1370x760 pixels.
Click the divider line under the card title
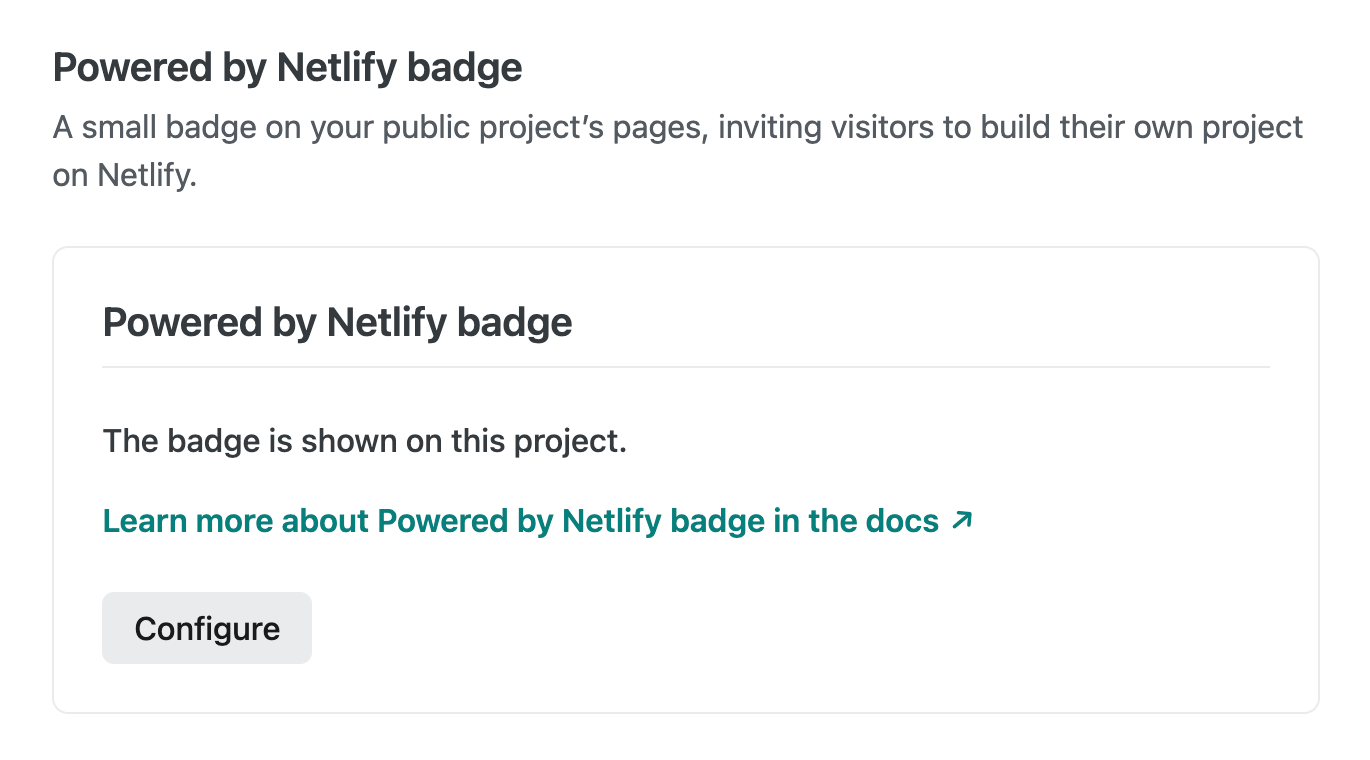pyautogui.click(x=686, y=367)
